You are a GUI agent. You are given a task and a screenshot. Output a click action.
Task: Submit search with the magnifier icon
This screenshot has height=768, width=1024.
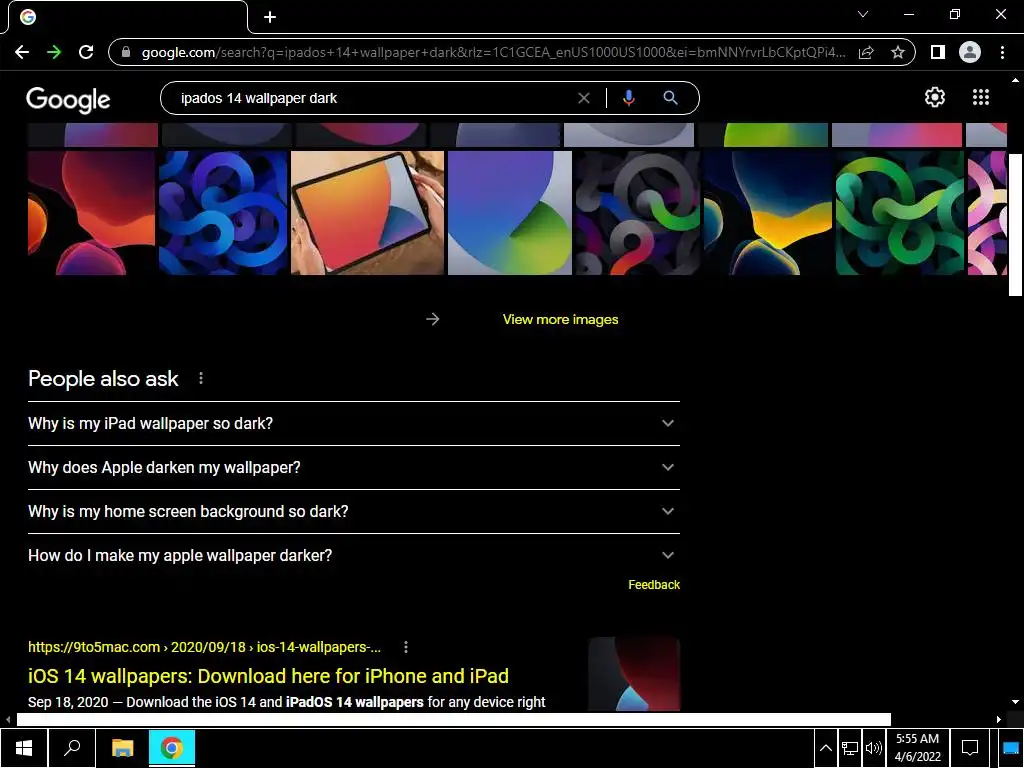pyautogui.click(x=670, y=98)
